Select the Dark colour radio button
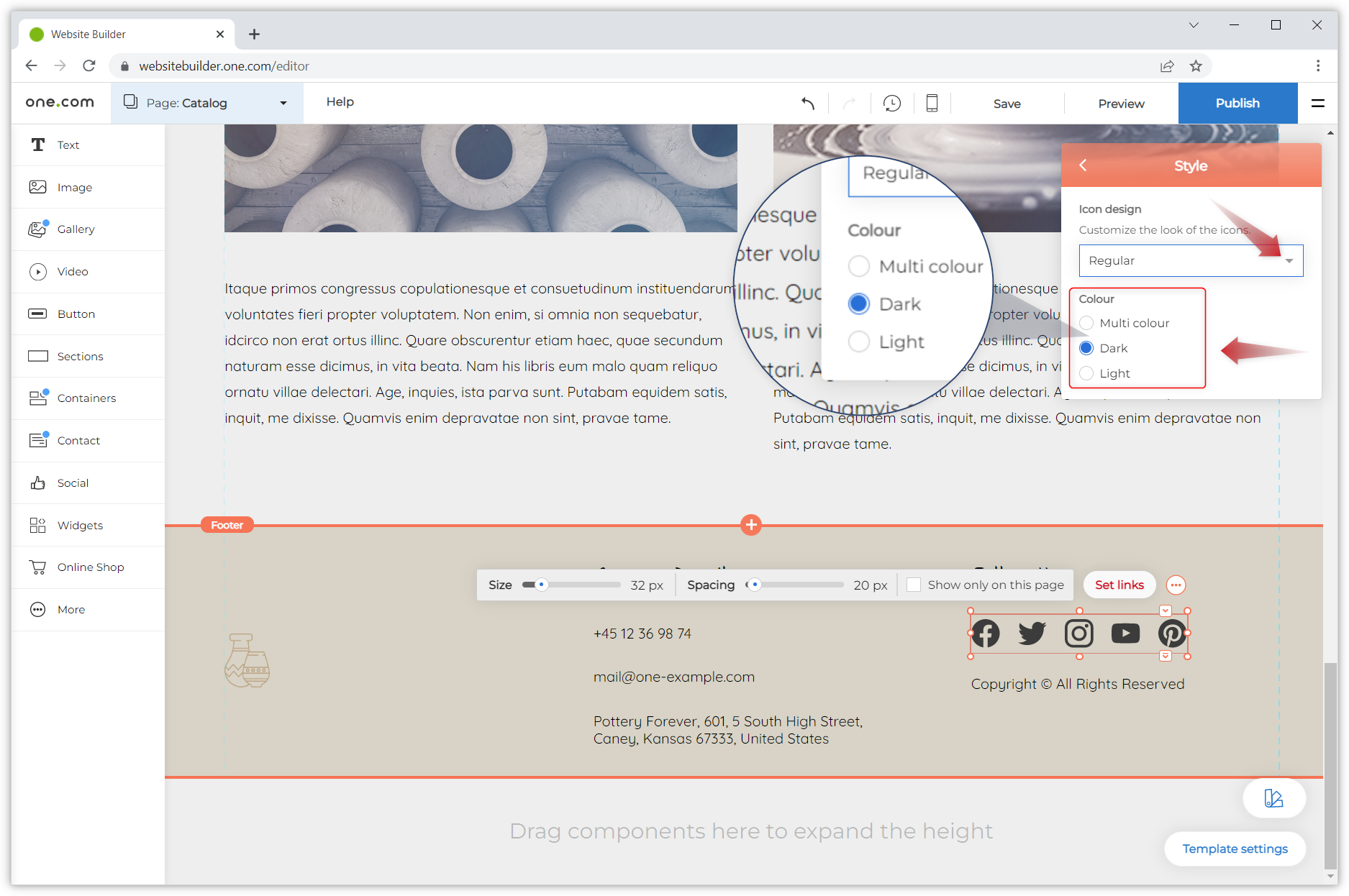Screen dimensions: 1349x896 (1086, 348)
